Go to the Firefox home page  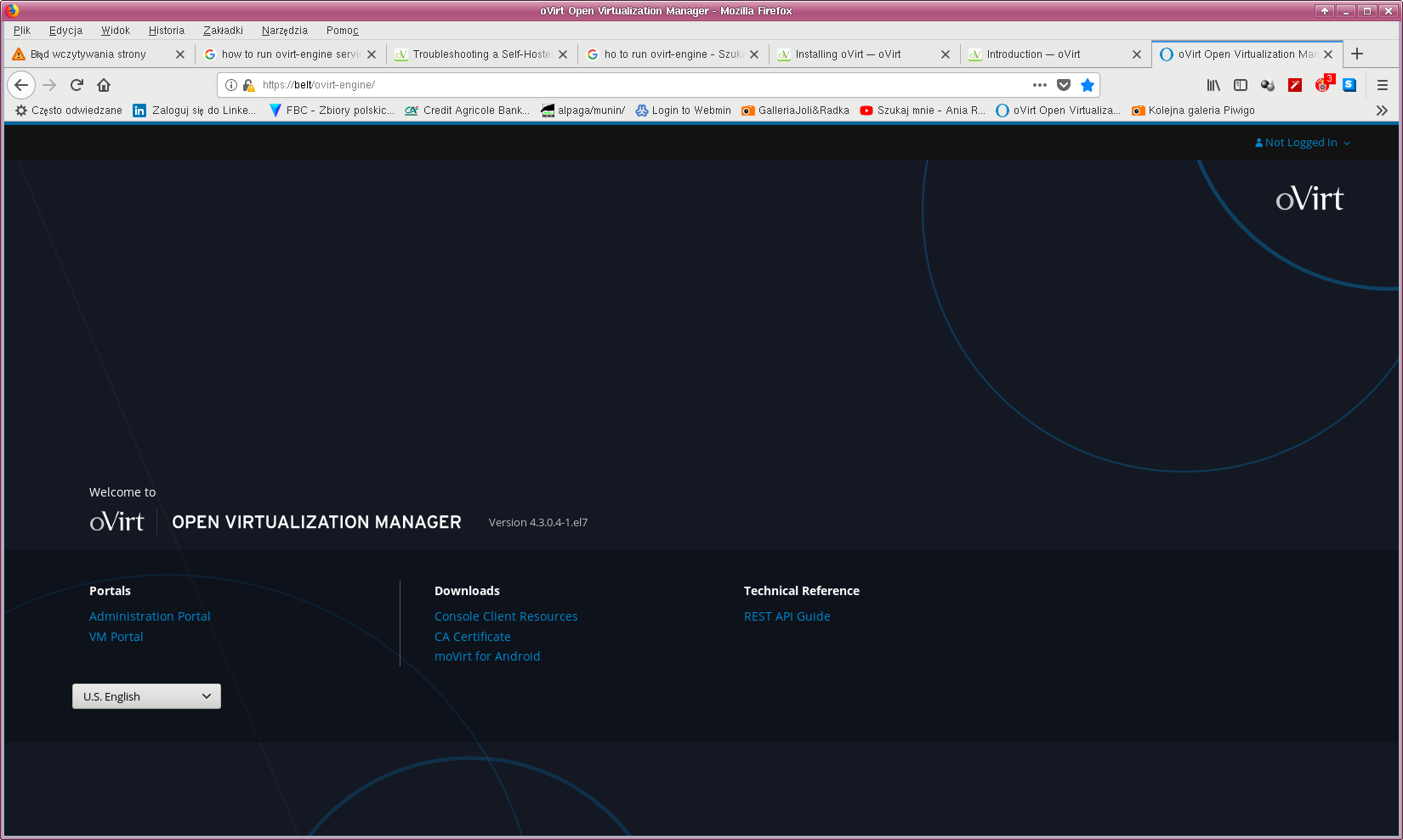[104, 85]
